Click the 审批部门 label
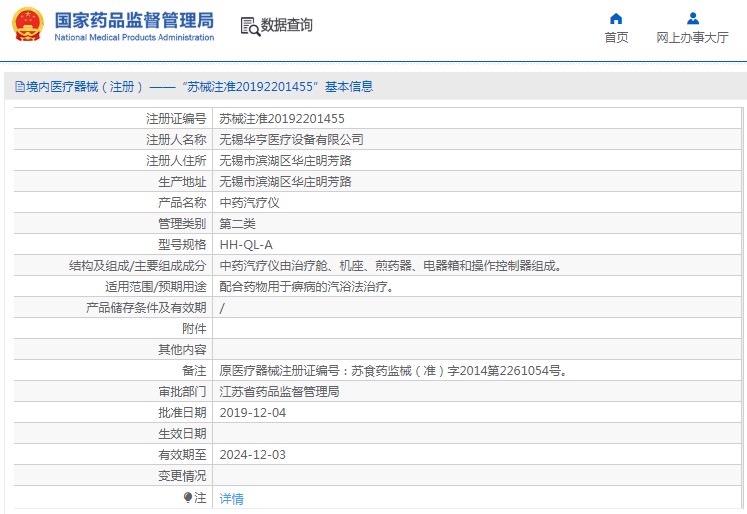Image resolution: width=747 pixels, height=514 pixels. [182, 392]
